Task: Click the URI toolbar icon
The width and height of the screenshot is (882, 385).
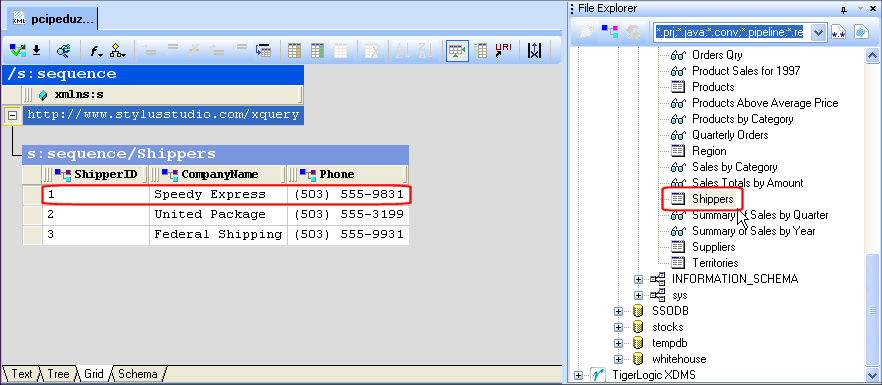Action: point(503,51)
